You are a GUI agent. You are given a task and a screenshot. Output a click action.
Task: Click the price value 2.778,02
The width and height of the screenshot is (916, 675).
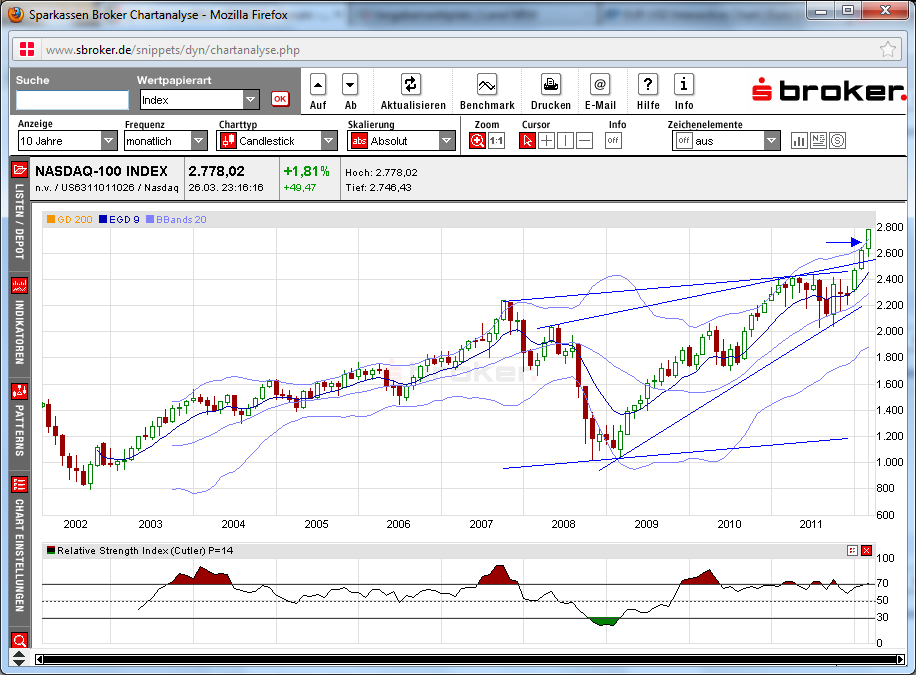(x=216, y=171)
